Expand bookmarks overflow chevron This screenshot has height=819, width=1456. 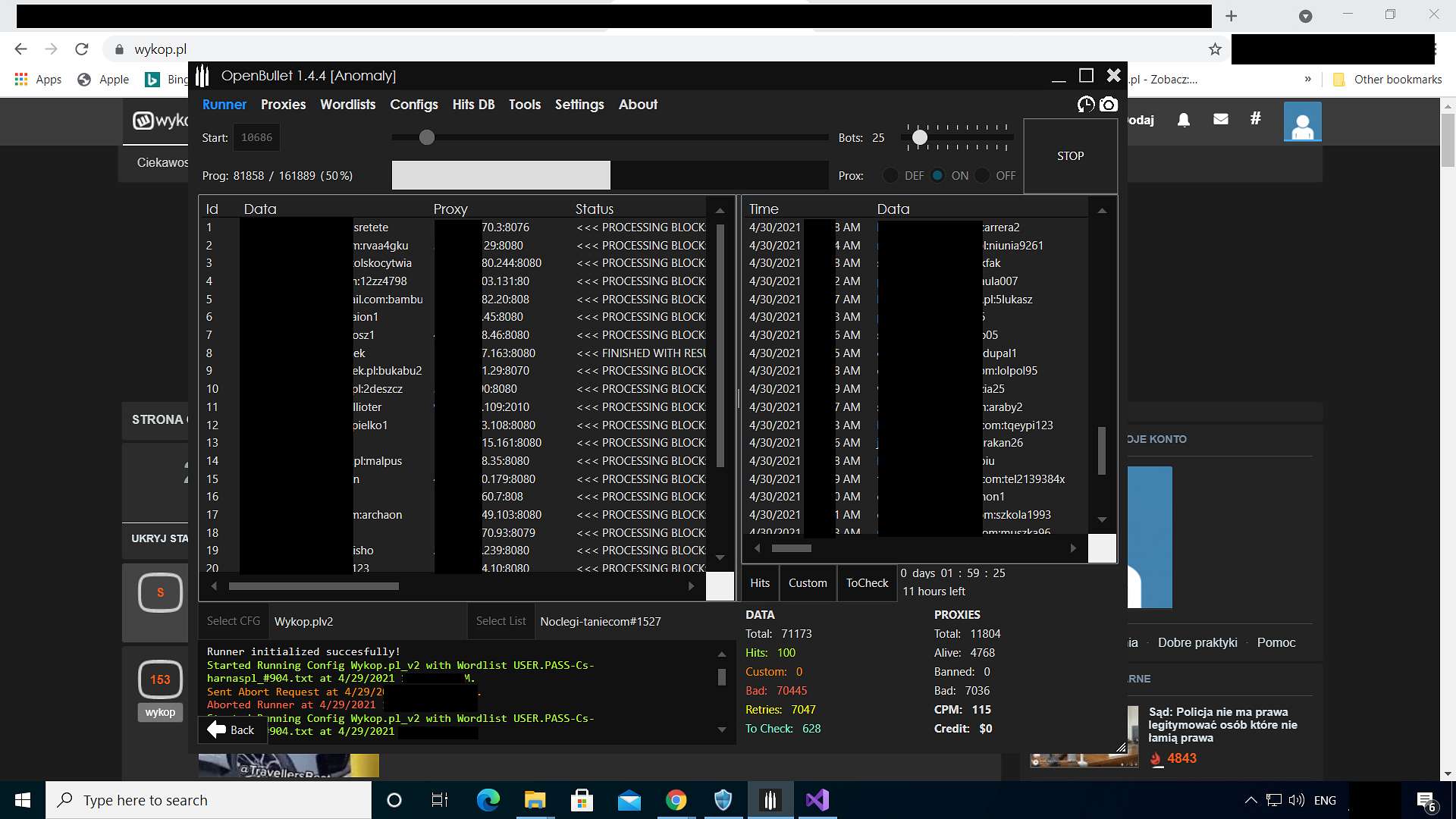pos(1307,79)
